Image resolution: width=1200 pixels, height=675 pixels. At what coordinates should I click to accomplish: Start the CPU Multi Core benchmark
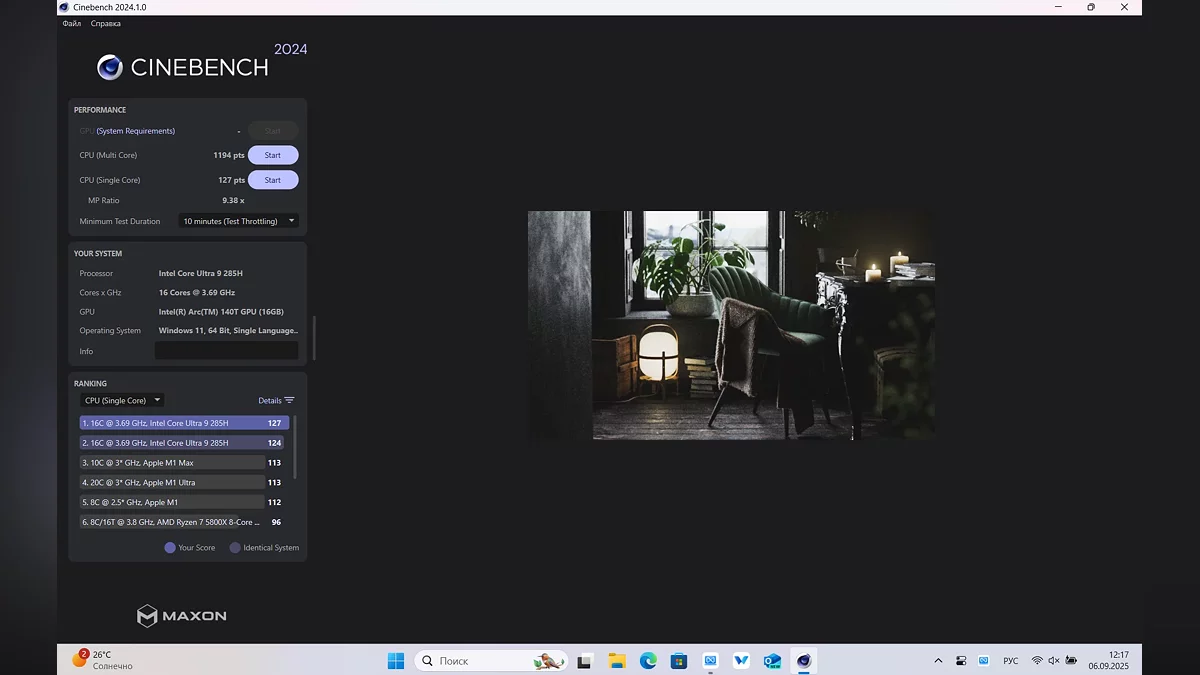[272, 155]
